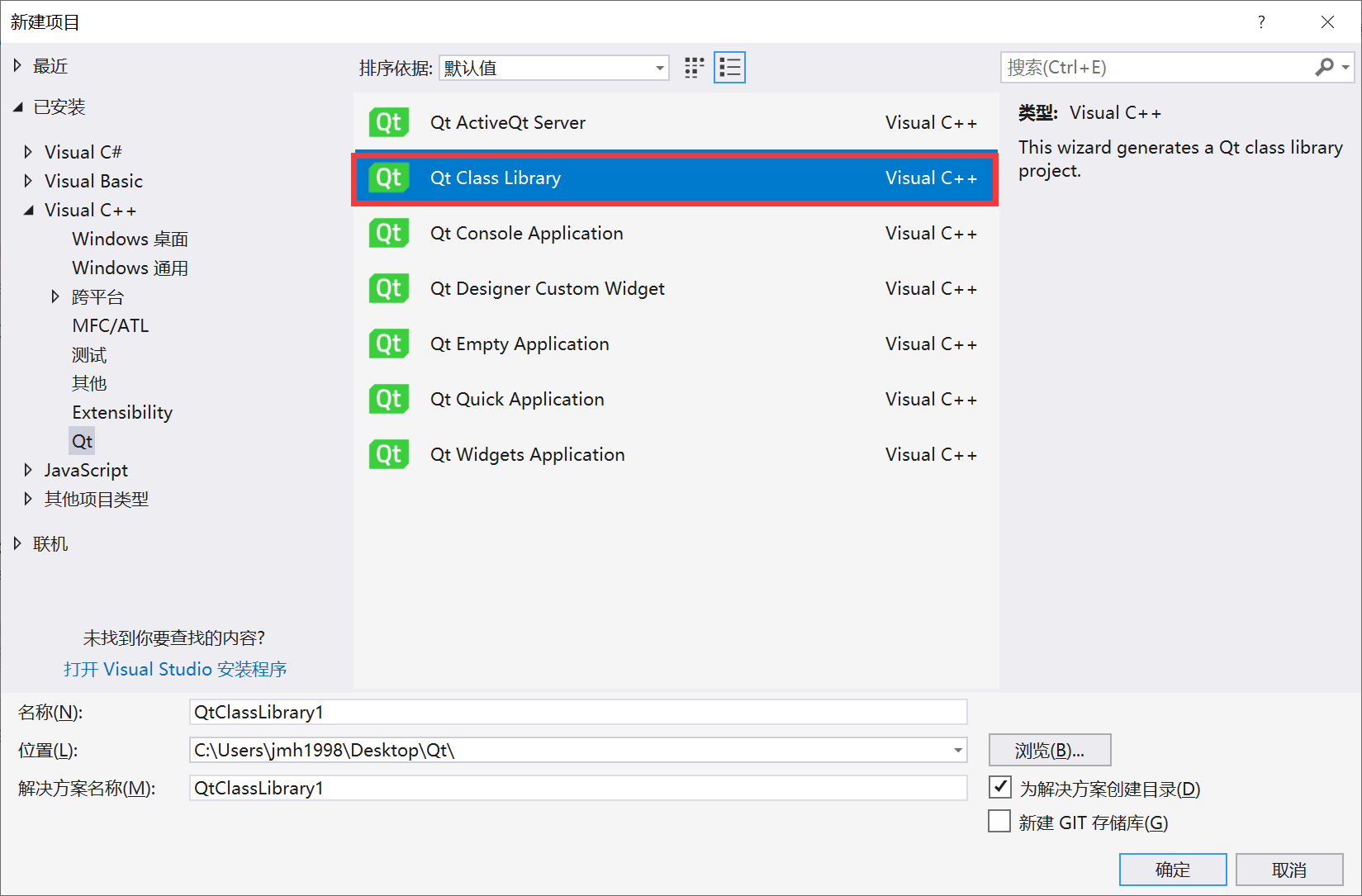Viewport: 1362px width, 896px height.
Task: Click the Qt Designer Custom Widget icon
Action: click(389, 288)
